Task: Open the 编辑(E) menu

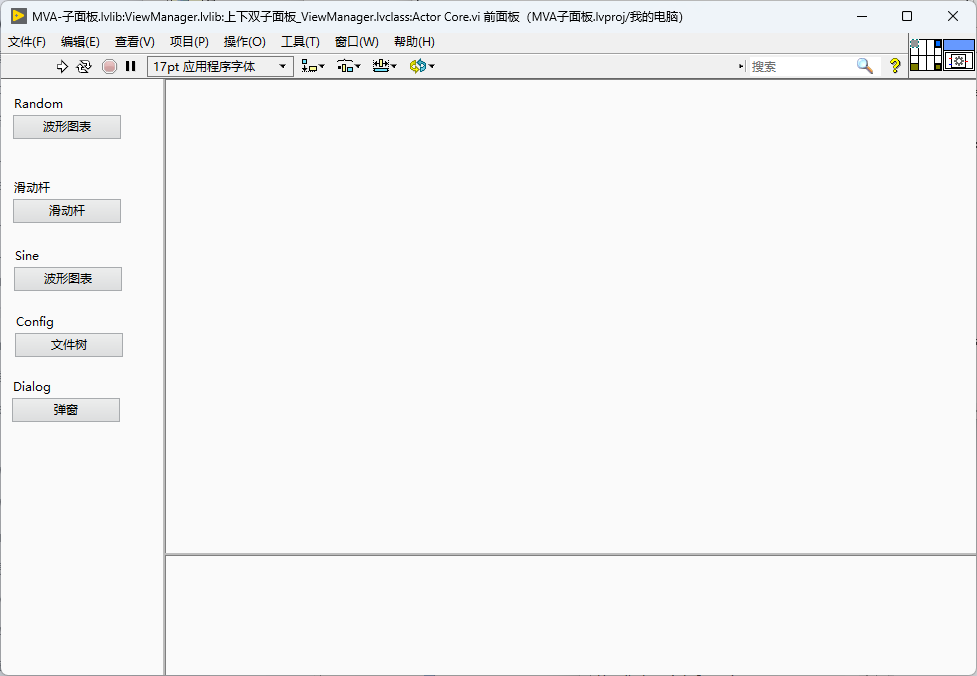Action: [80, 42]
